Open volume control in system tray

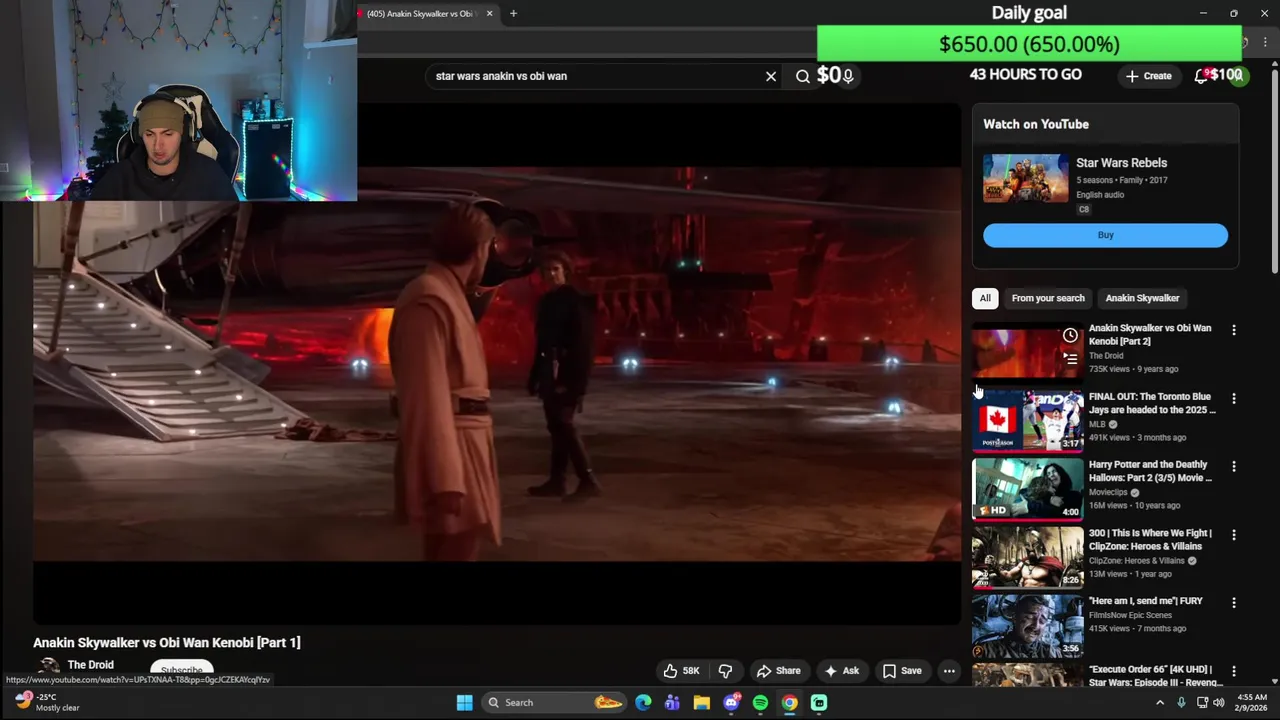tap(1219, 703)
